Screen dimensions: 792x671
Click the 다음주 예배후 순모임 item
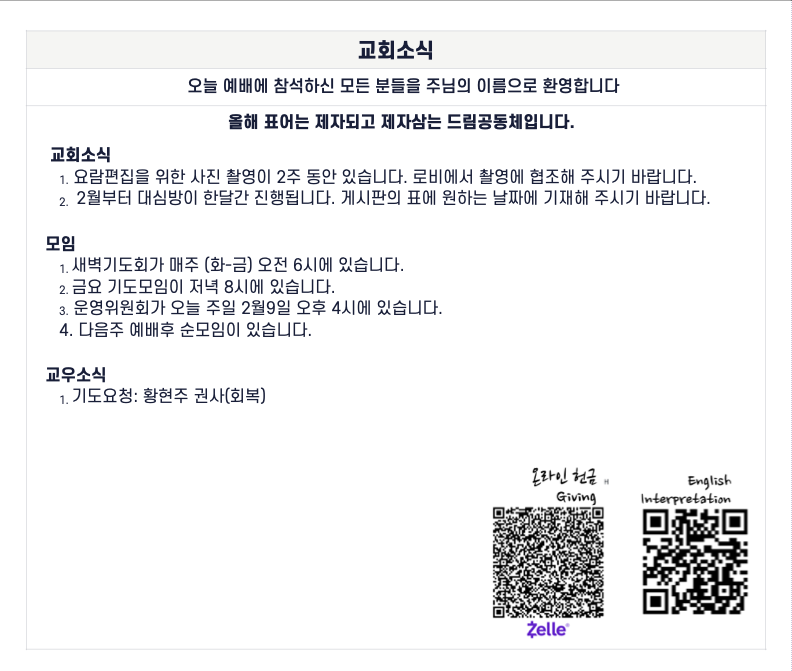(x=185, y=330)
